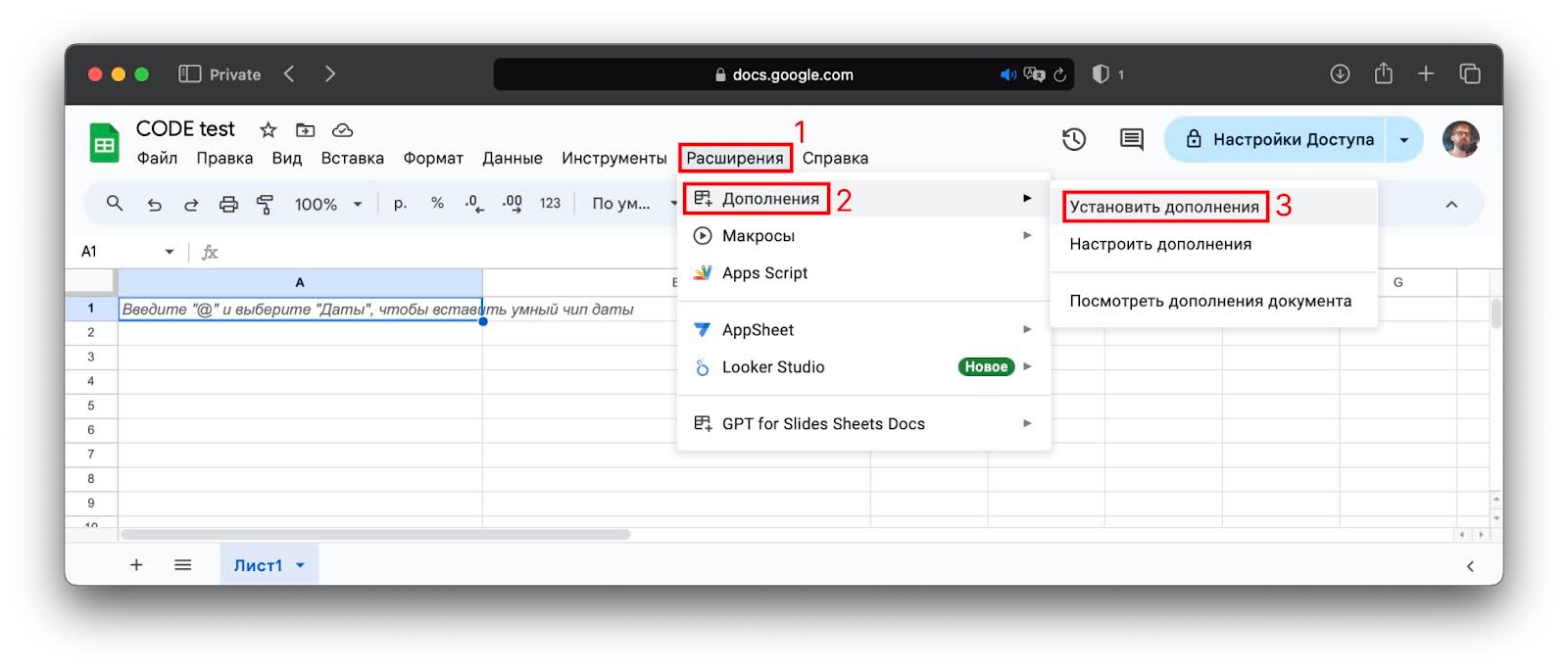Click the user profile avatar
Image resolution: width=1568 pixels, height=671 pixels.
click(1460, 139)
